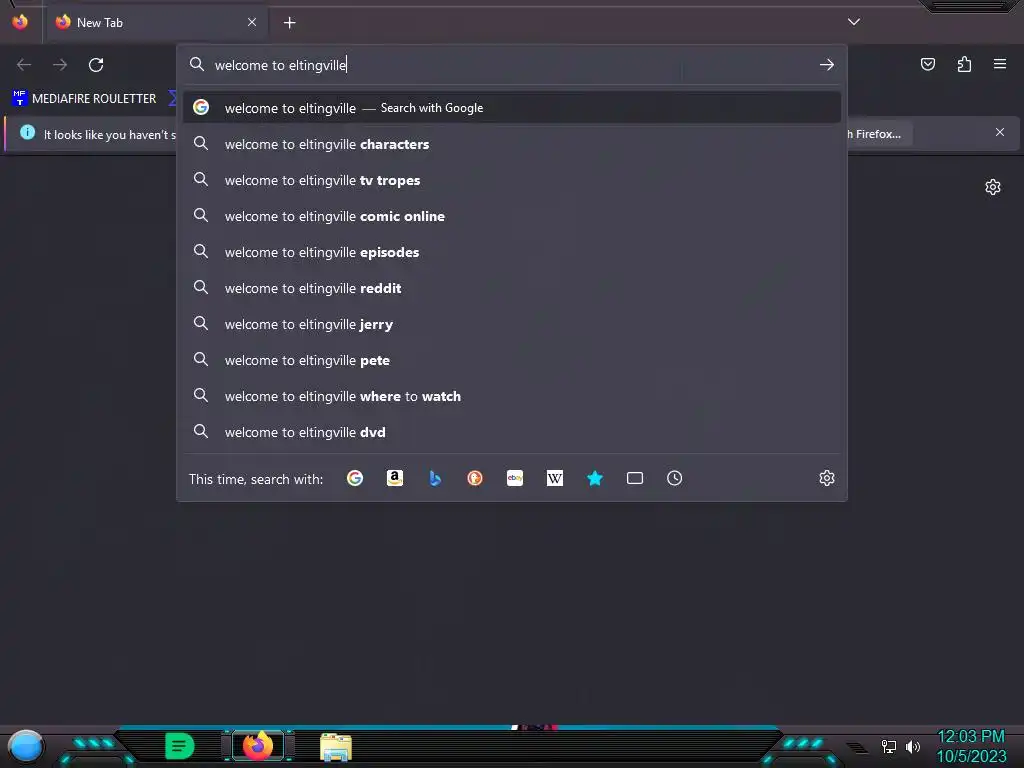Search open tabs icon
The height and width of the screenshot is (768, 1024).
point(635,478)
